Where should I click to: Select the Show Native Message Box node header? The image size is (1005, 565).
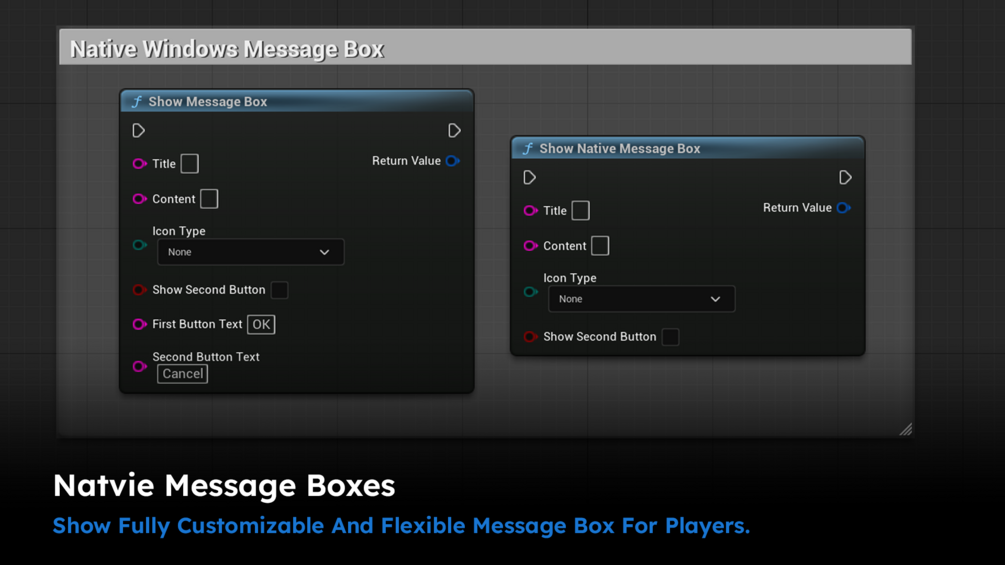tap(688, 149)
